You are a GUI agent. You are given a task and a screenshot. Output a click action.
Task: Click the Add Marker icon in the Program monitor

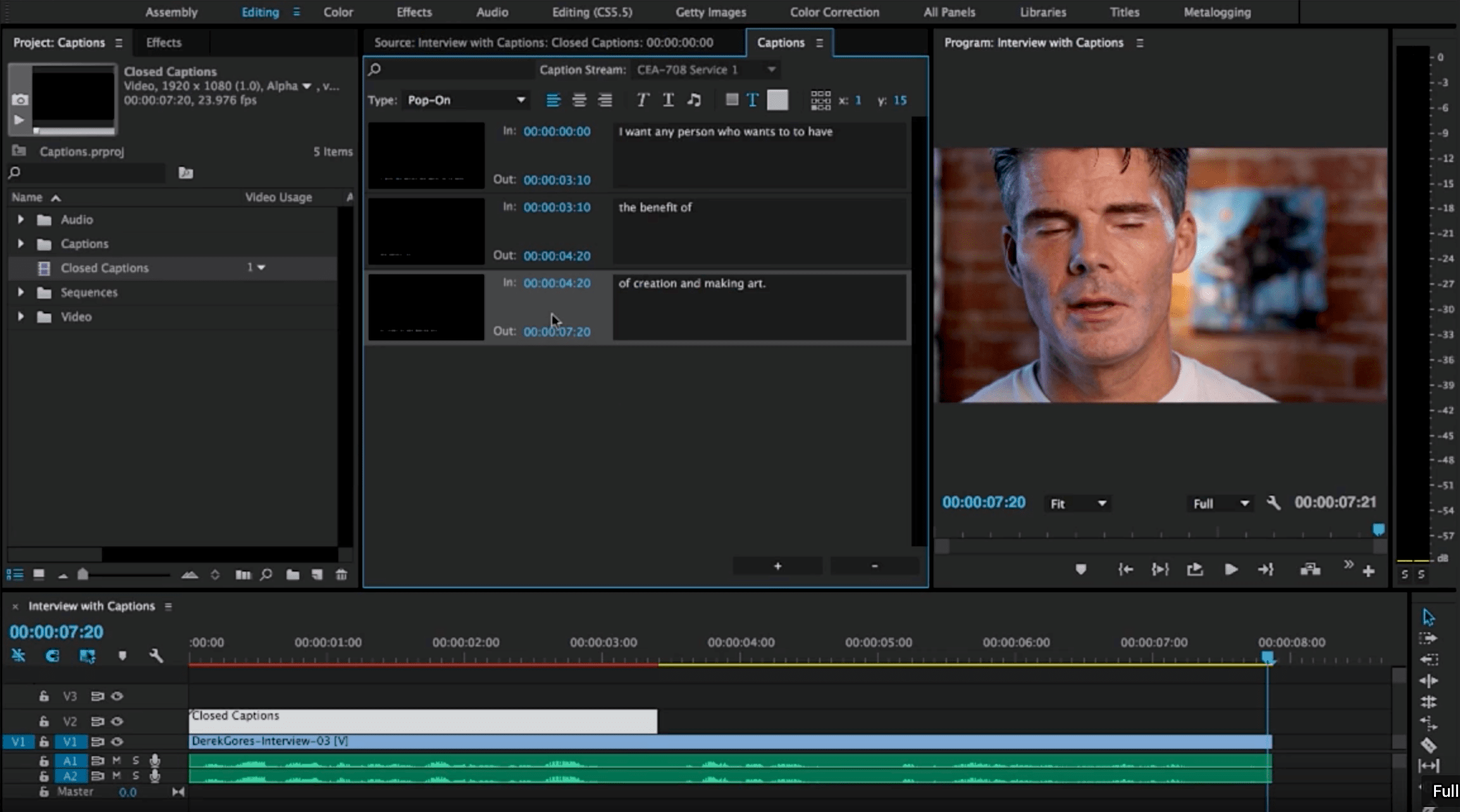click(x=1081, y=569)
